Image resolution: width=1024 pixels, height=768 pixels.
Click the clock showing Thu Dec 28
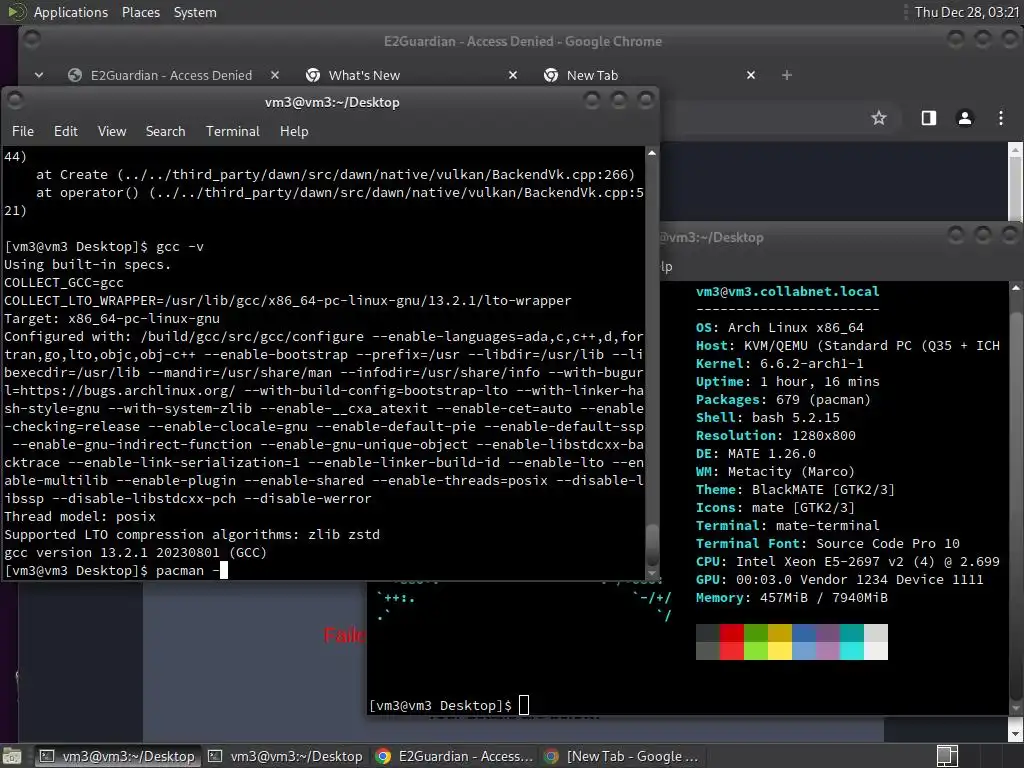[x=967, y=12]
